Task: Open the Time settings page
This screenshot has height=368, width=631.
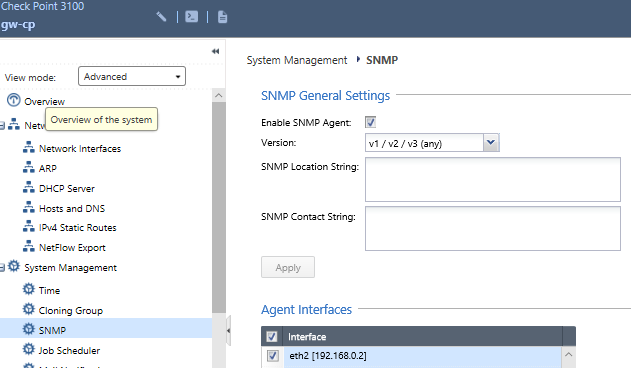Action: pos(49,290)
